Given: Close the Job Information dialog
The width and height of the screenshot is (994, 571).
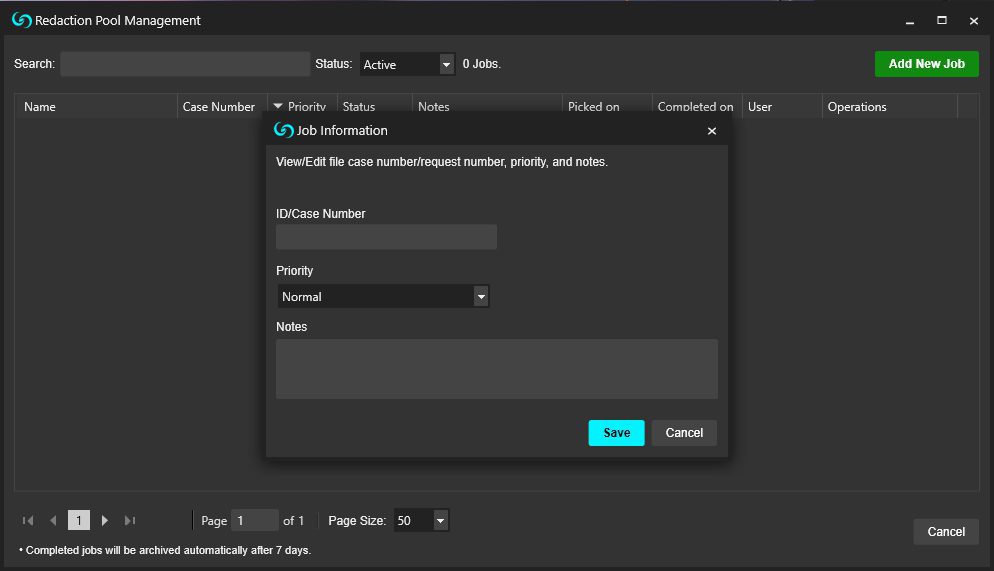Looking at the screenshot, I should (x=712, y=131).
